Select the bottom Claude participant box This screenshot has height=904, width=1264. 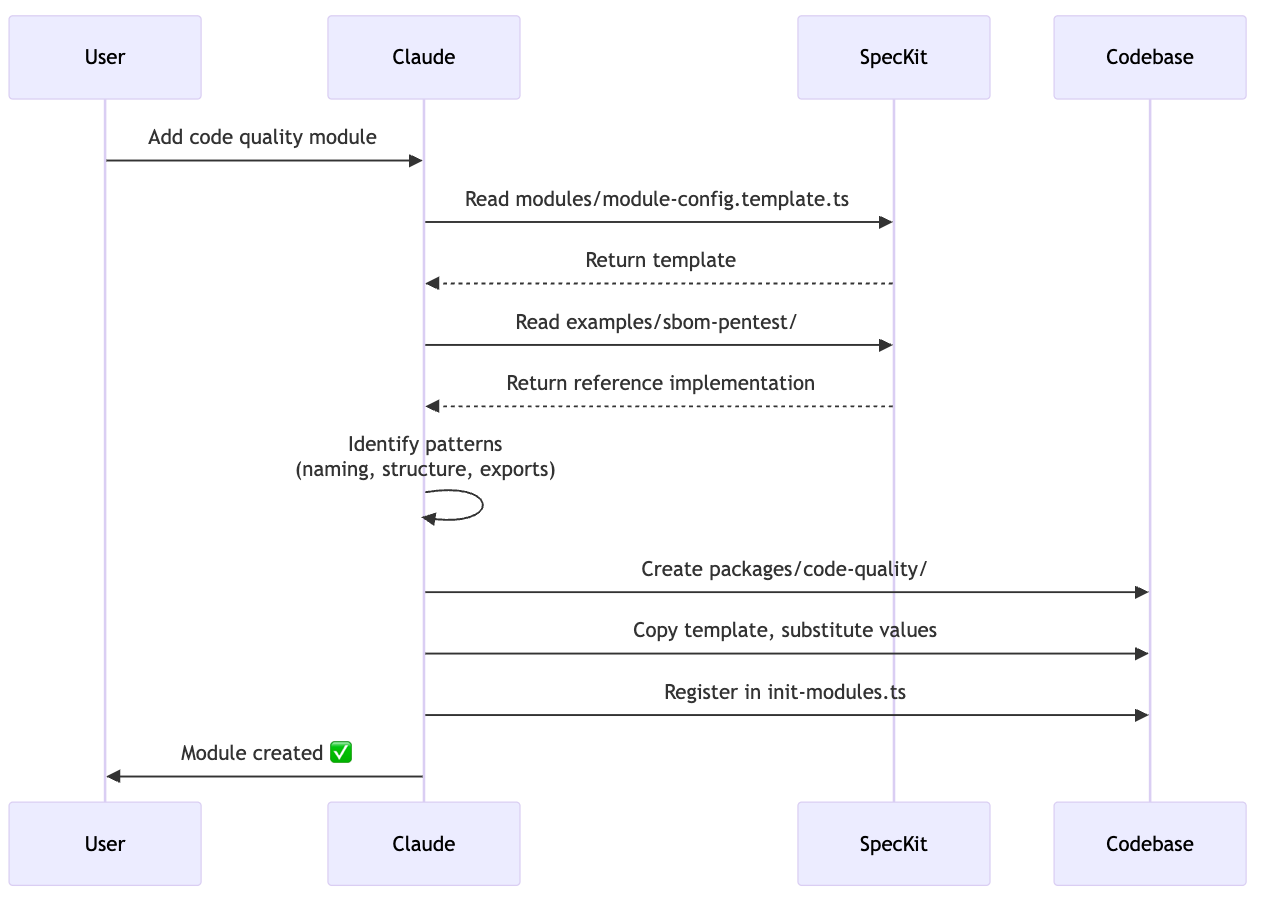[424, 844]
